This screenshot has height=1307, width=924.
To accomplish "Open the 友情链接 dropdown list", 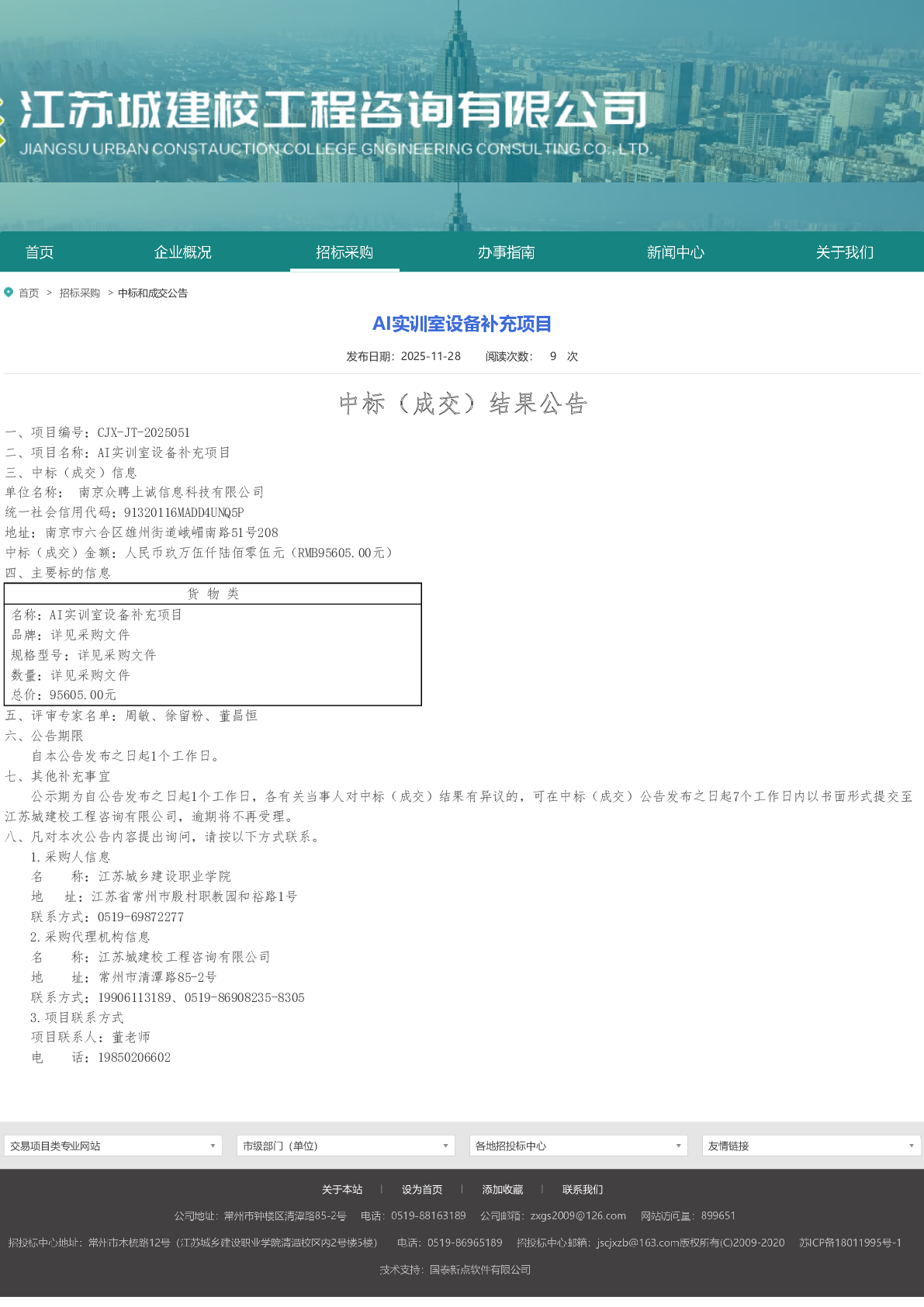I will coord(812,1146).
